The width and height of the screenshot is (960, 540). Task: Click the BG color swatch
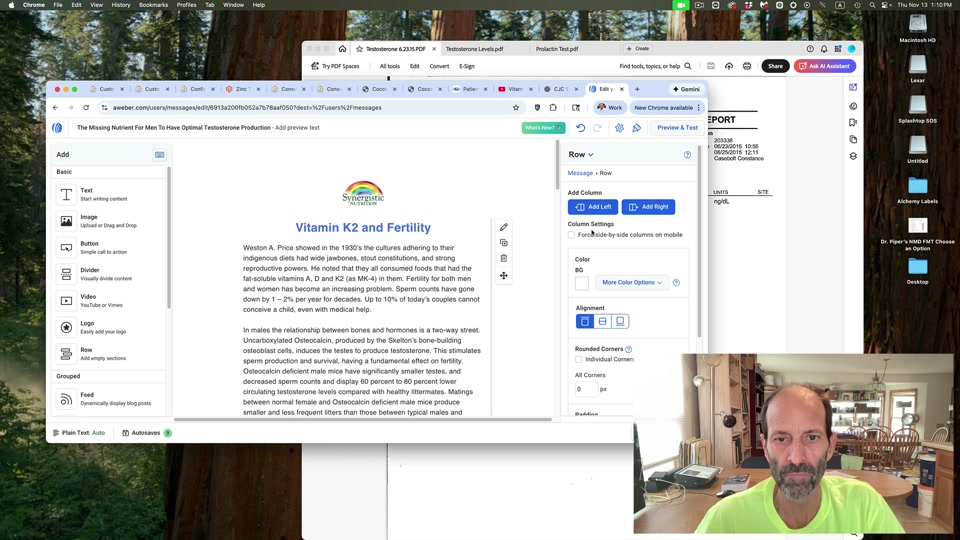(582, 283)
